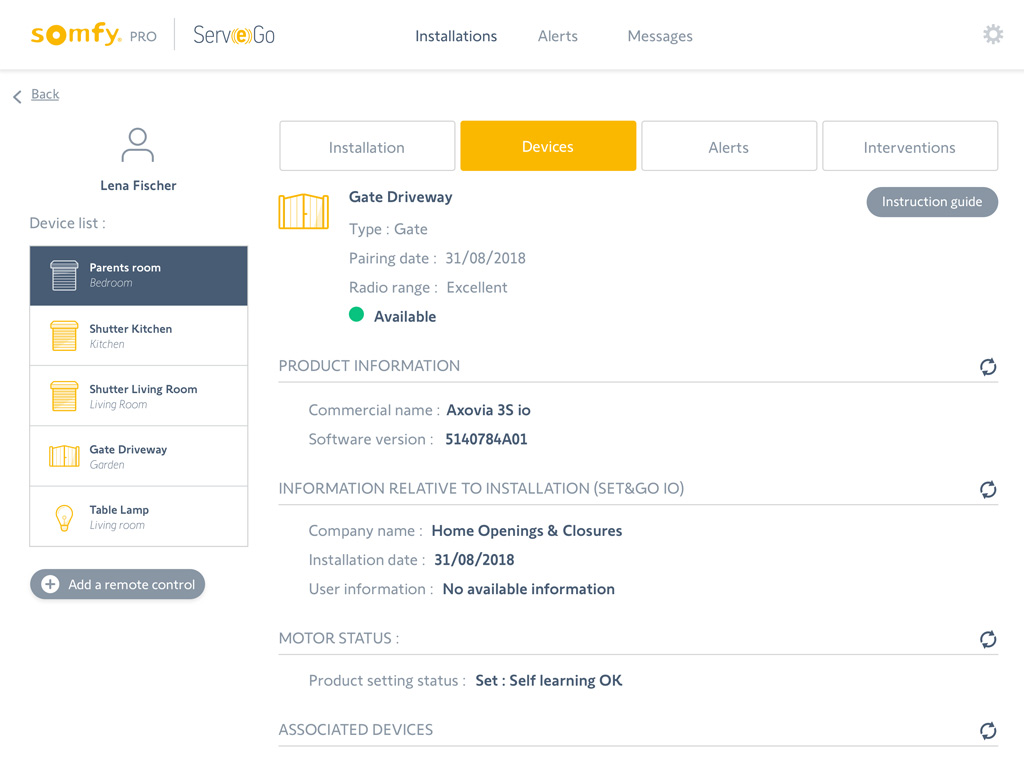Click the Somfy Pro logo
Viewport: 1024px width, 768px height.
pos(93,35)
